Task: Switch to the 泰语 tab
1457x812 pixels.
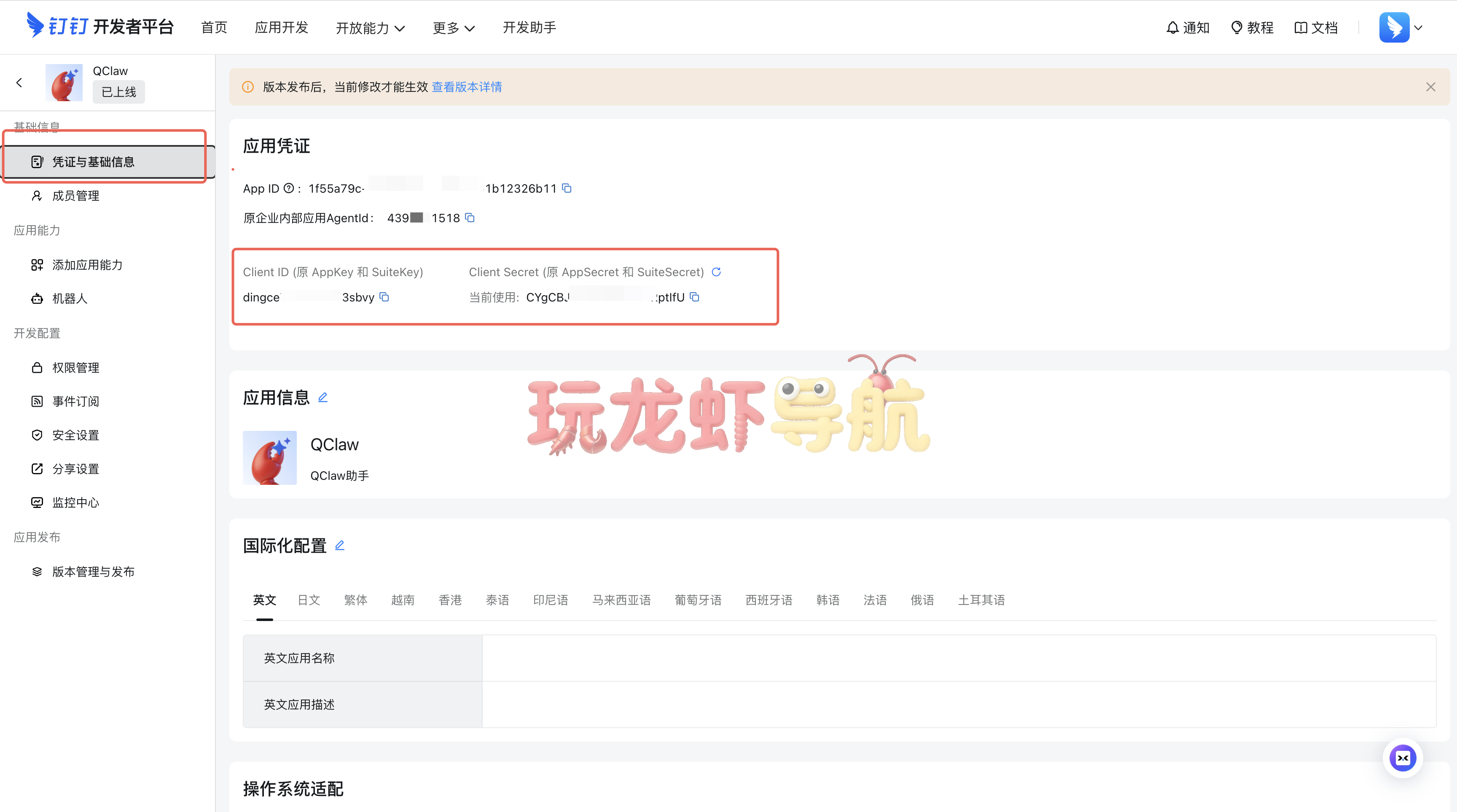Action: [x=497, y=600]
